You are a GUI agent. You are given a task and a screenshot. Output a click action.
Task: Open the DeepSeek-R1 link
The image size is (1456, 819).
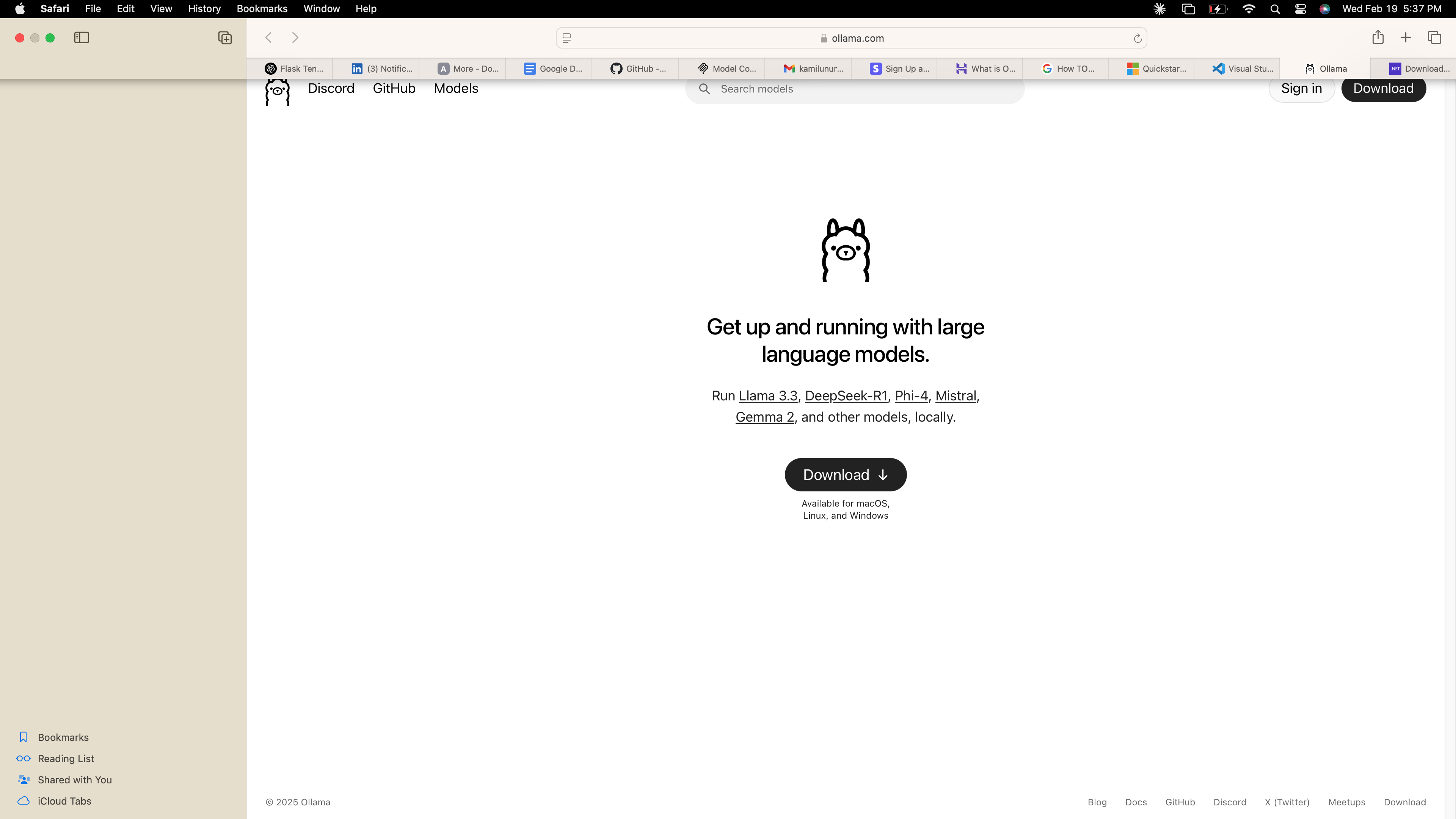846,395
